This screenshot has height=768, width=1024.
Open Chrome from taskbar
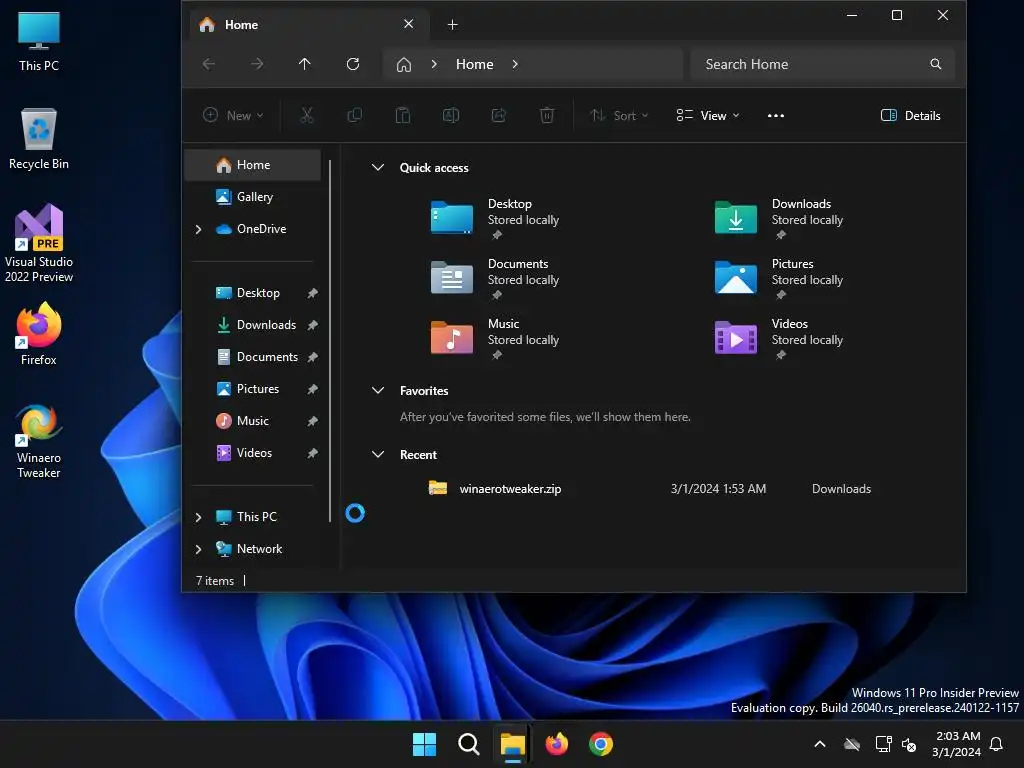pyautogui.click(x=601, y=744)
